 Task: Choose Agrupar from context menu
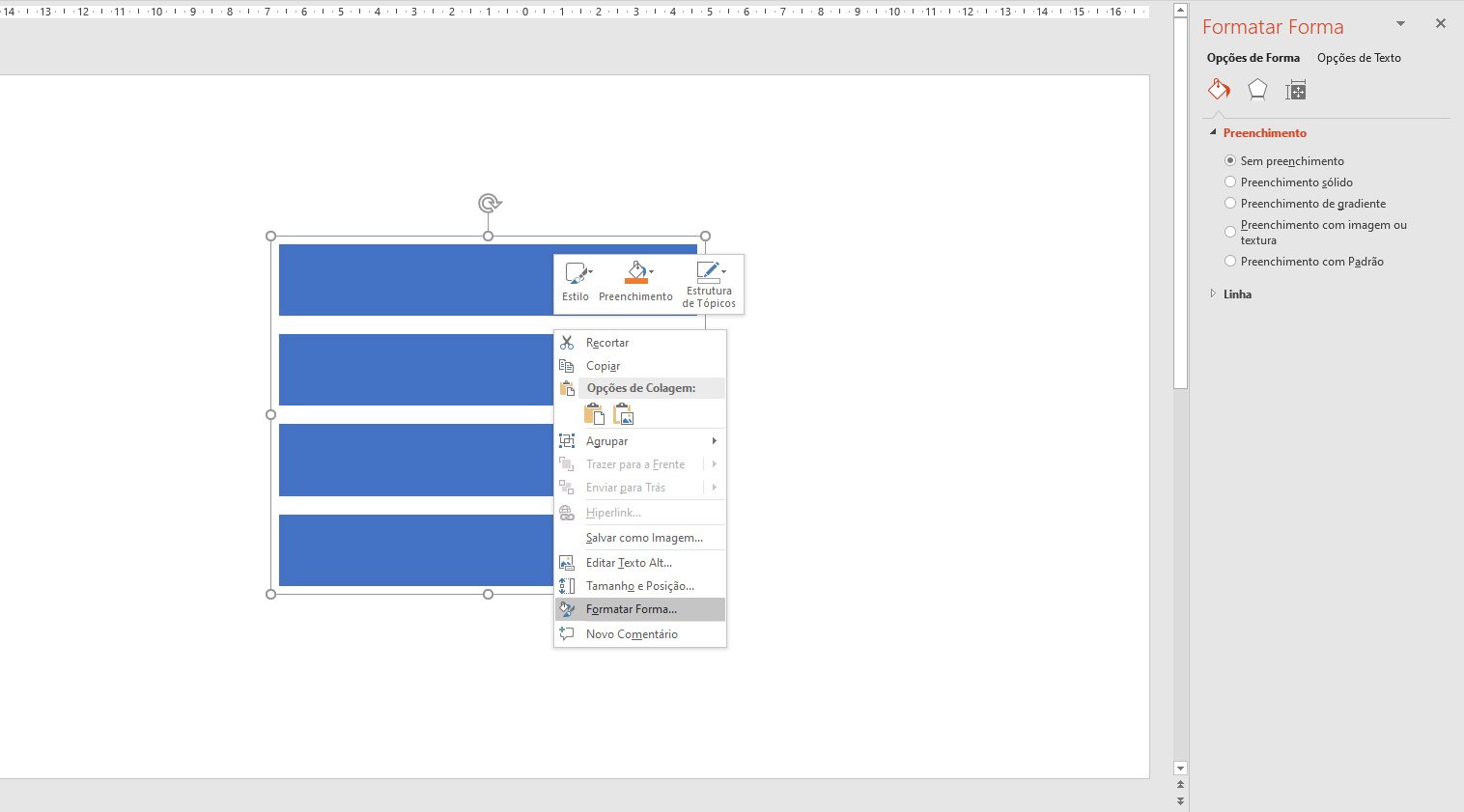640,441
